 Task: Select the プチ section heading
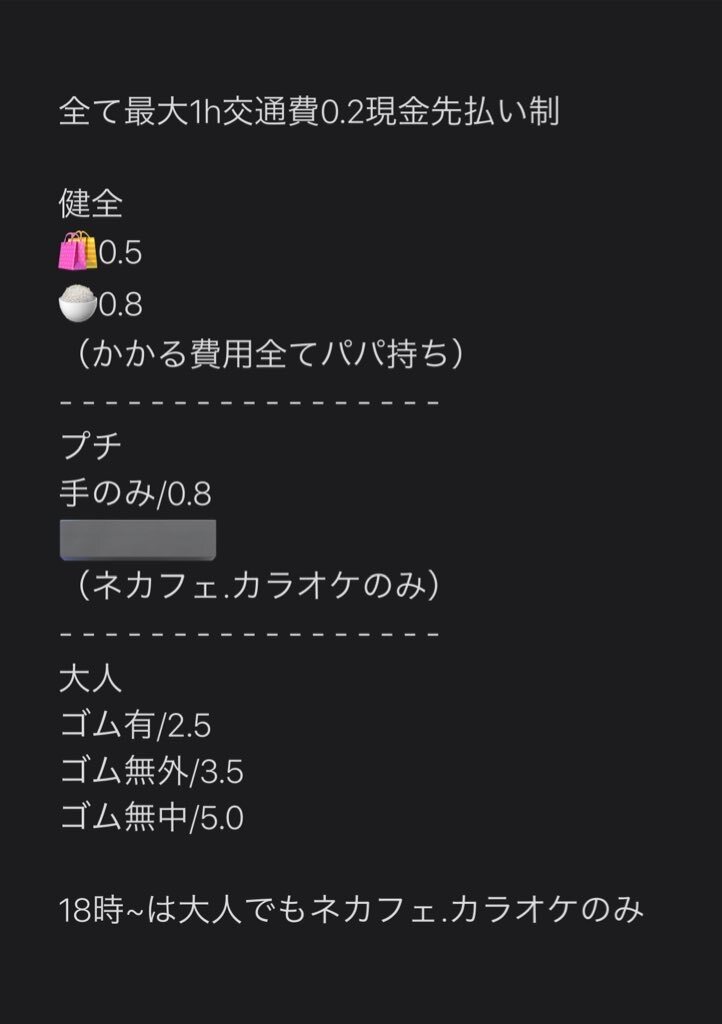tap(91, 447)
